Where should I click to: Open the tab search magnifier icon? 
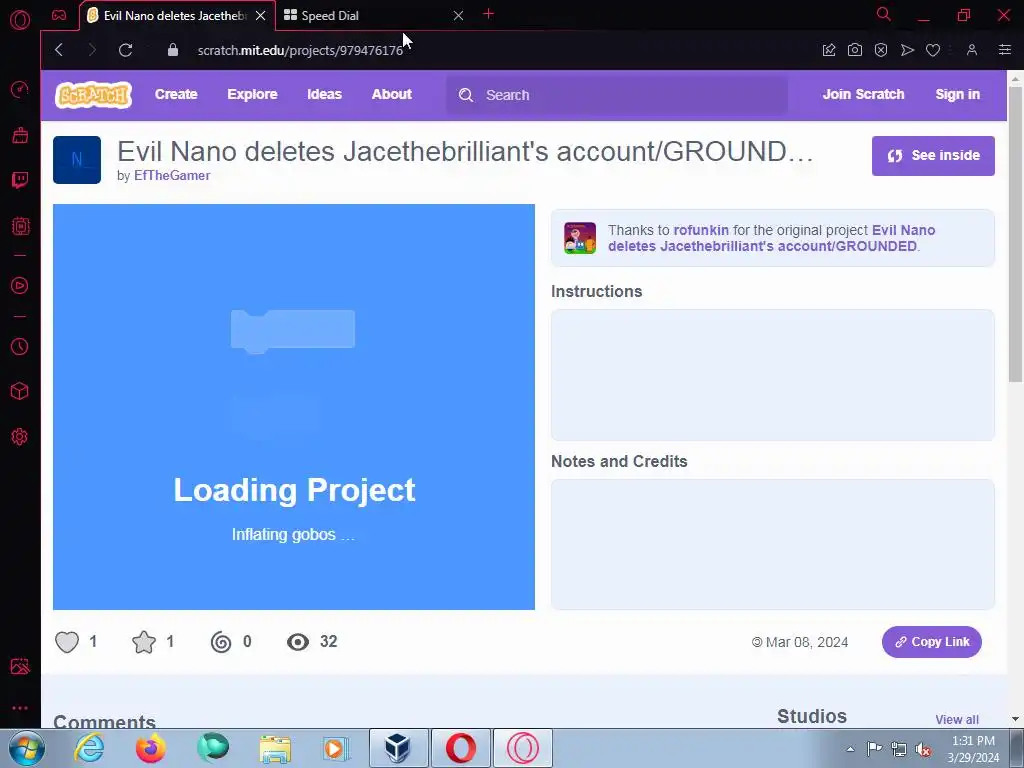tap(883, 14)
